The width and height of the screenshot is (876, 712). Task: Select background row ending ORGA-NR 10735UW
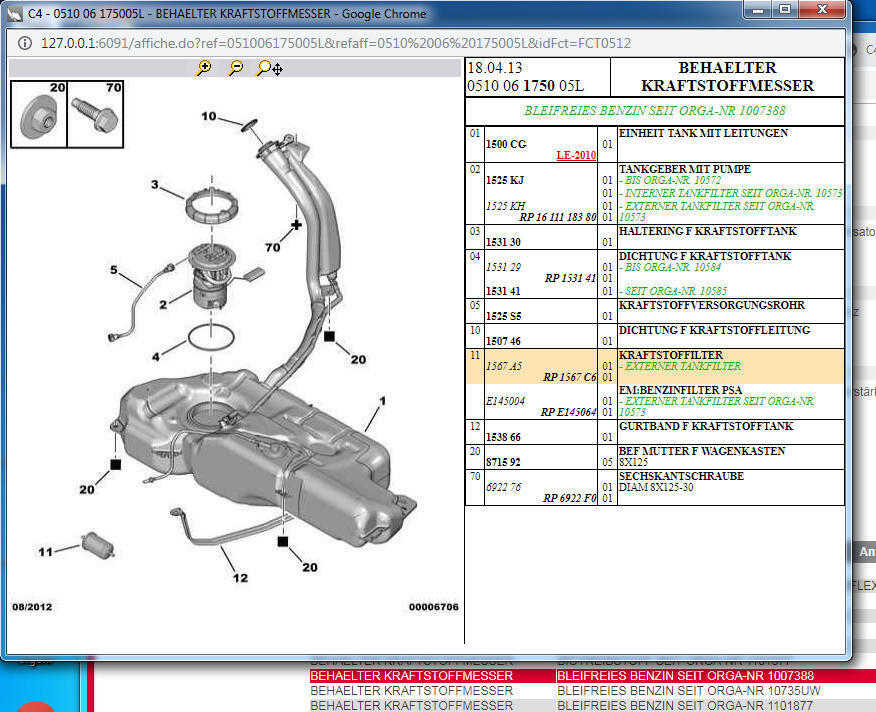[593, 691]
